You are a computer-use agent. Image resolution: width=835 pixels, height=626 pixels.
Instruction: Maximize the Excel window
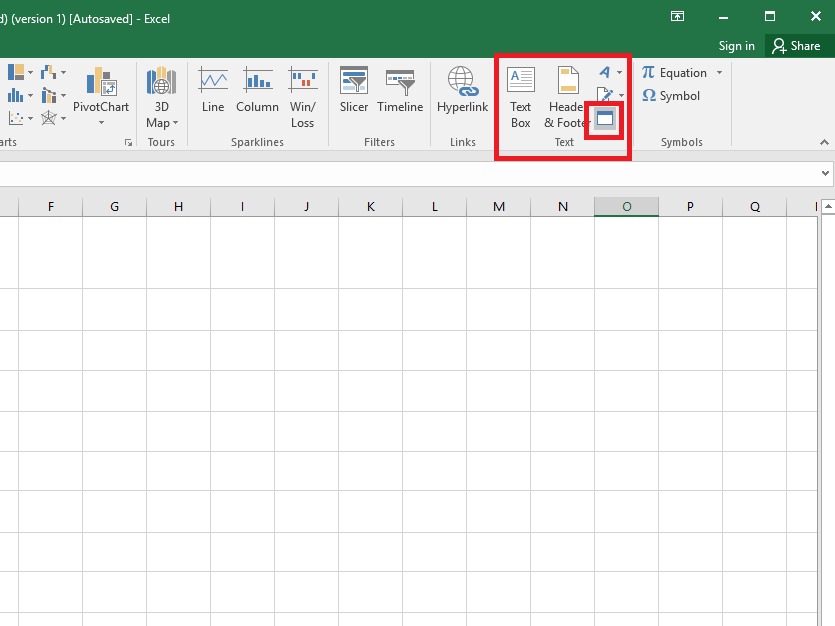(x=769, y=17)
